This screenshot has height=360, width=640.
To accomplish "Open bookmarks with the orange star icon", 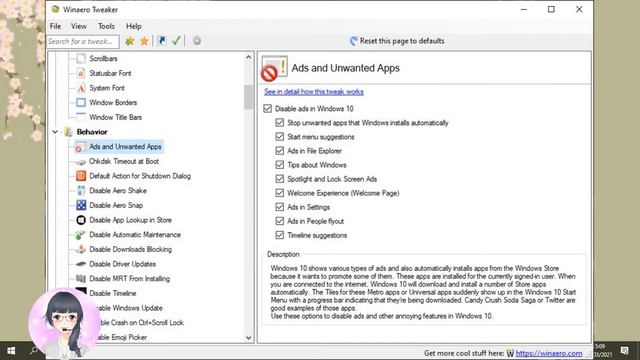I will click(144, 41).
